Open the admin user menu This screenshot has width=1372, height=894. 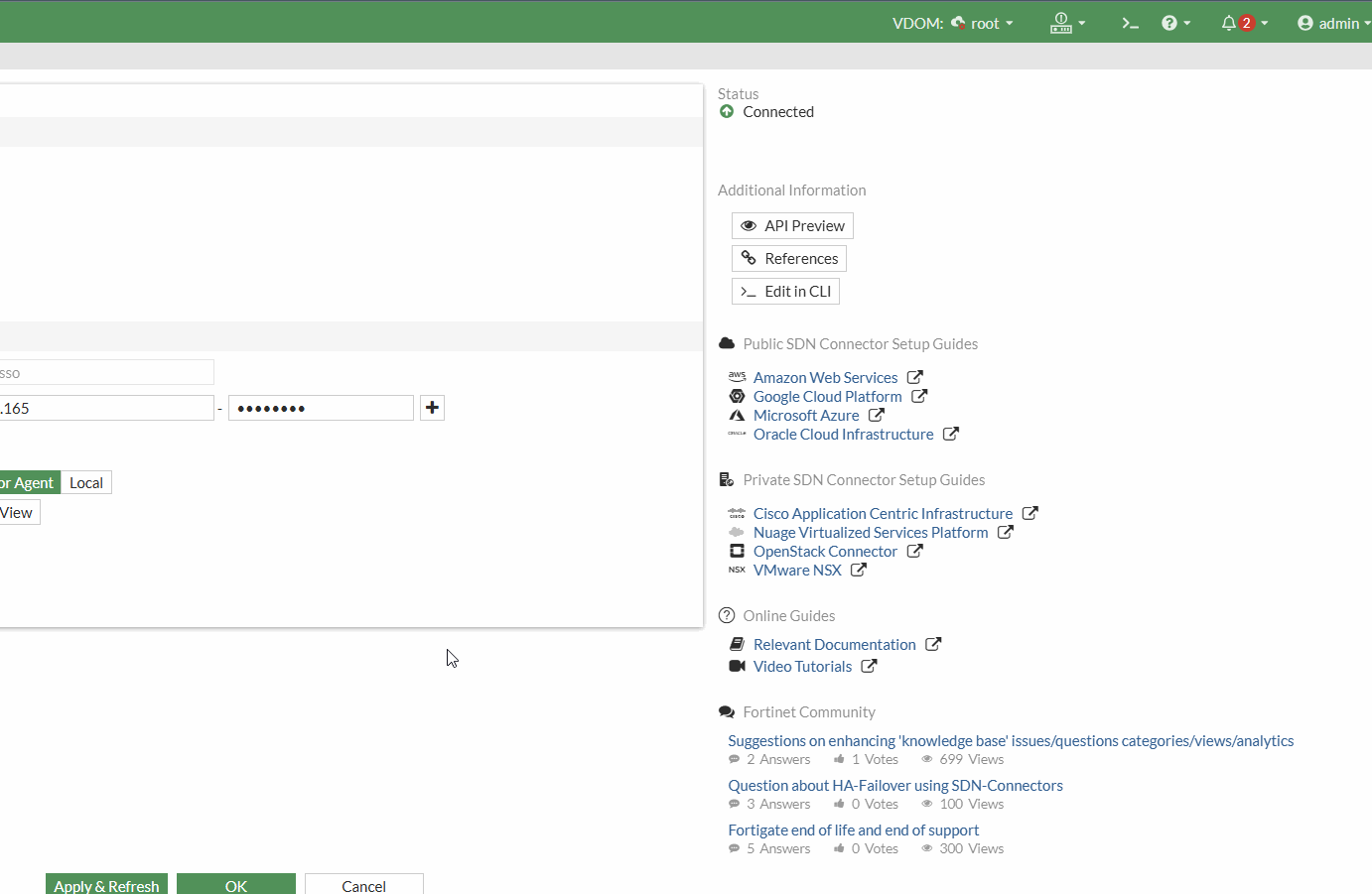point(1333,23)
